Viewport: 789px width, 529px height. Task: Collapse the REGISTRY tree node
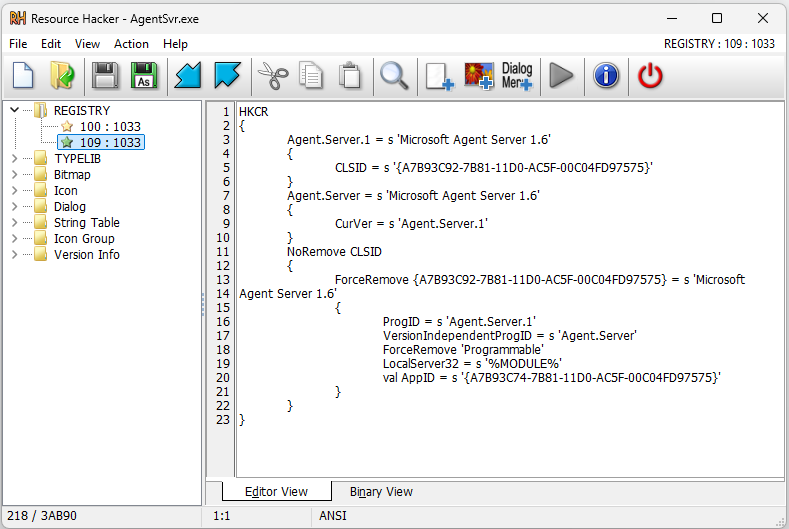coord(14,111)
